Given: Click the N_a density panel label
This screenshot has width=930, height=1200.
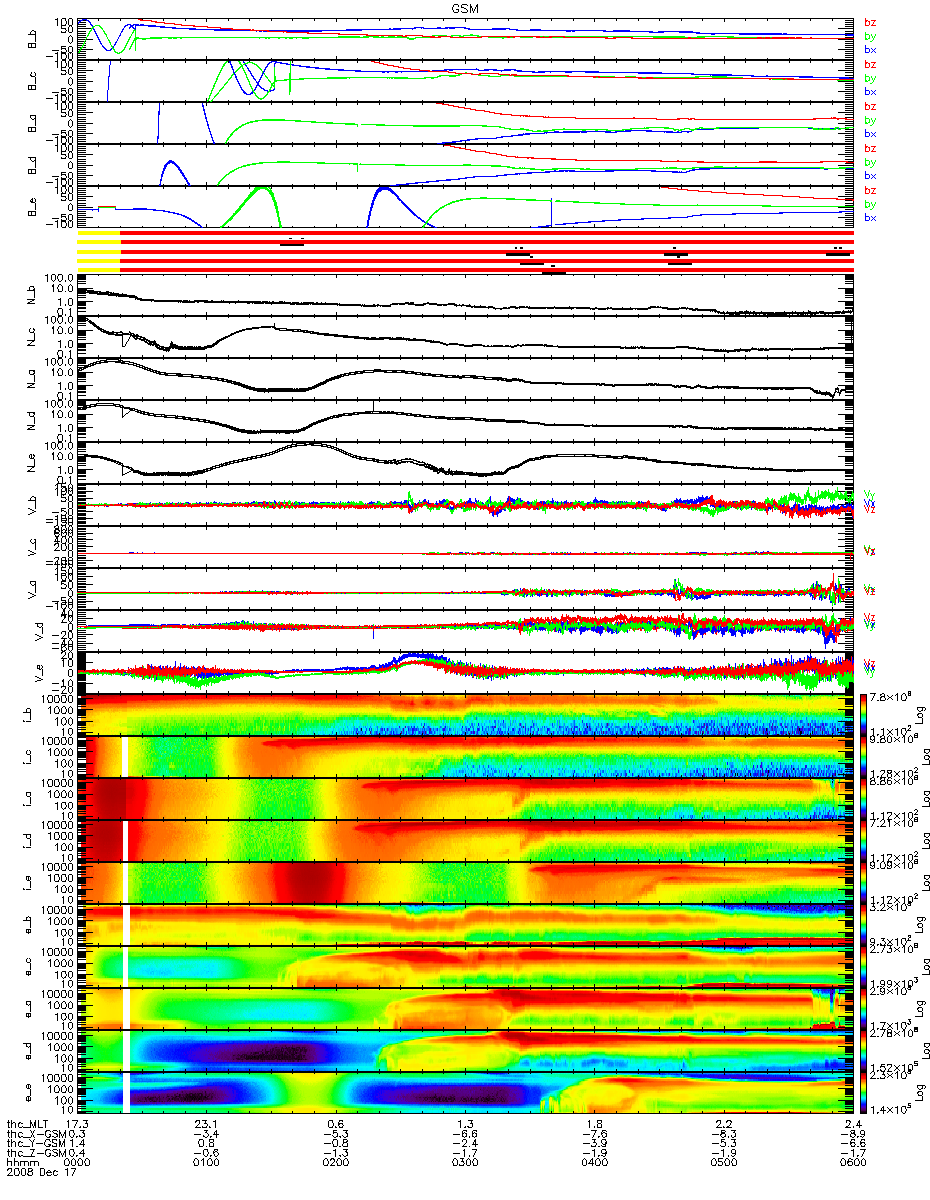Looking at the screenshot, I should pyautogui.click(x=33, y=379).
